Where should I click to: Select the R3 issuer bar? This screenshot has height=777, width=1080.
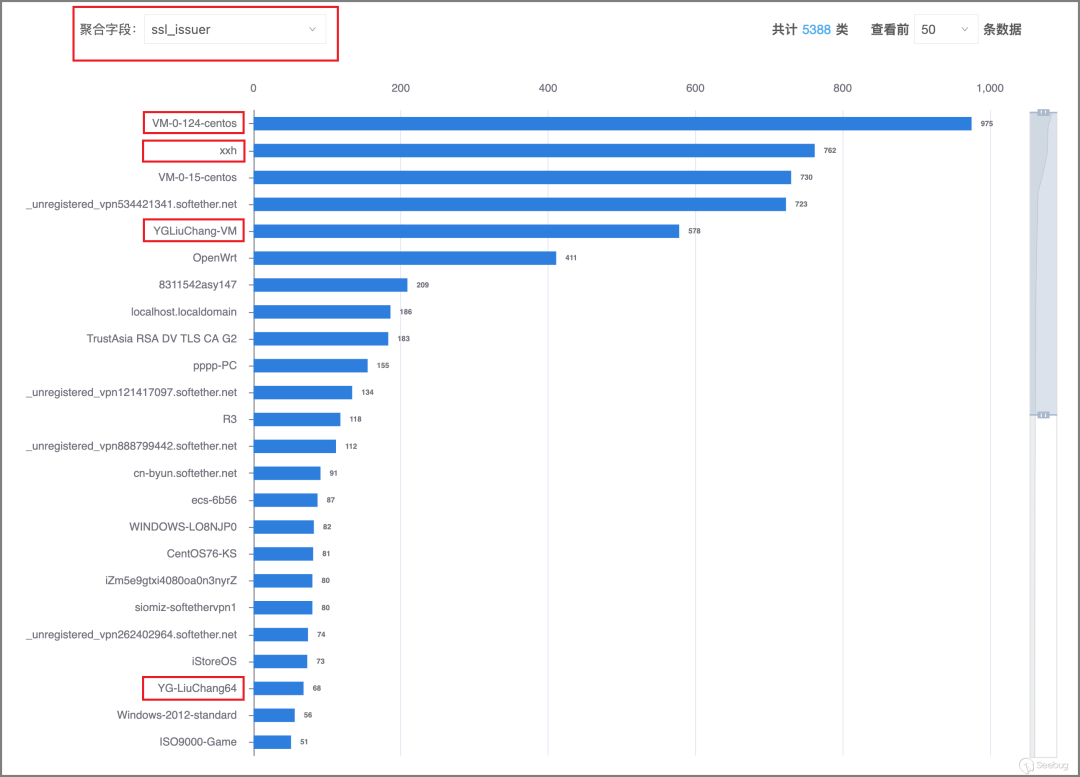[296, 419]
